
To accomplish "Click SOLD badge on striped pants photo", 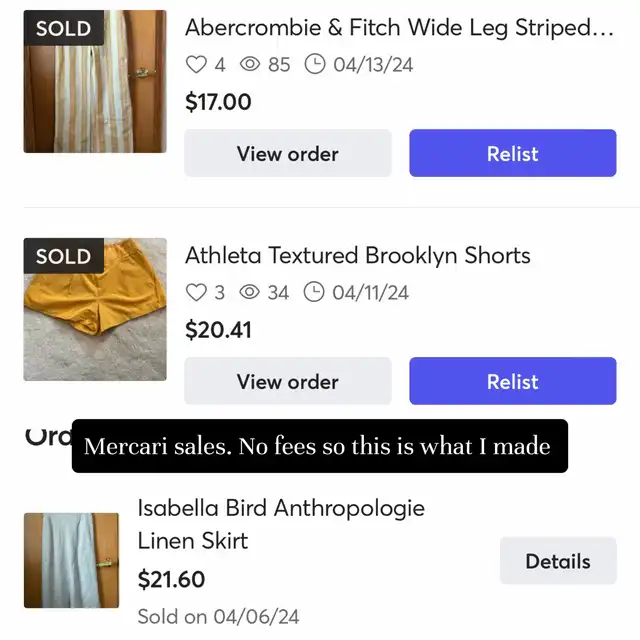I will click(x=64, y=28).
